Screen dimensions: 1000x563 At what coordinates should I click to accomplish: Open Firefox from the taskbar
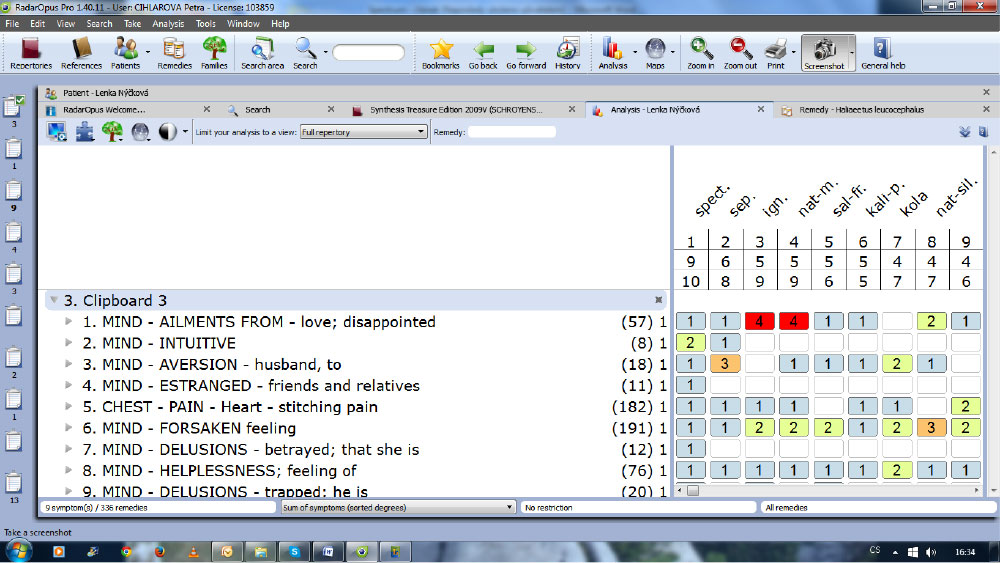tap(159, 552)
